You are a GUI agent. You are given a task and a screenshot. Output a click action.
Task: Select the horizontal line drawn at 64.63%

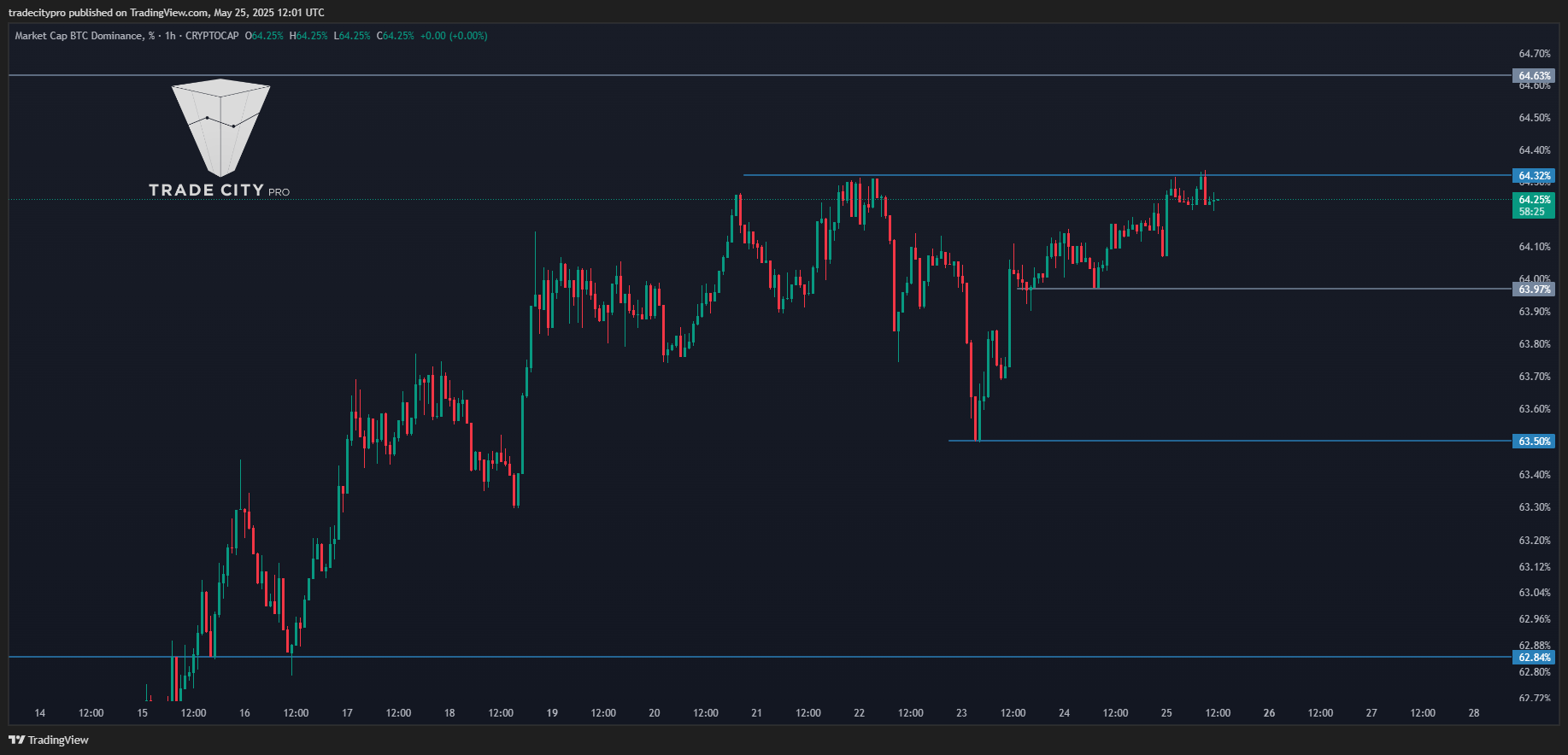click(x=761, y=75)
